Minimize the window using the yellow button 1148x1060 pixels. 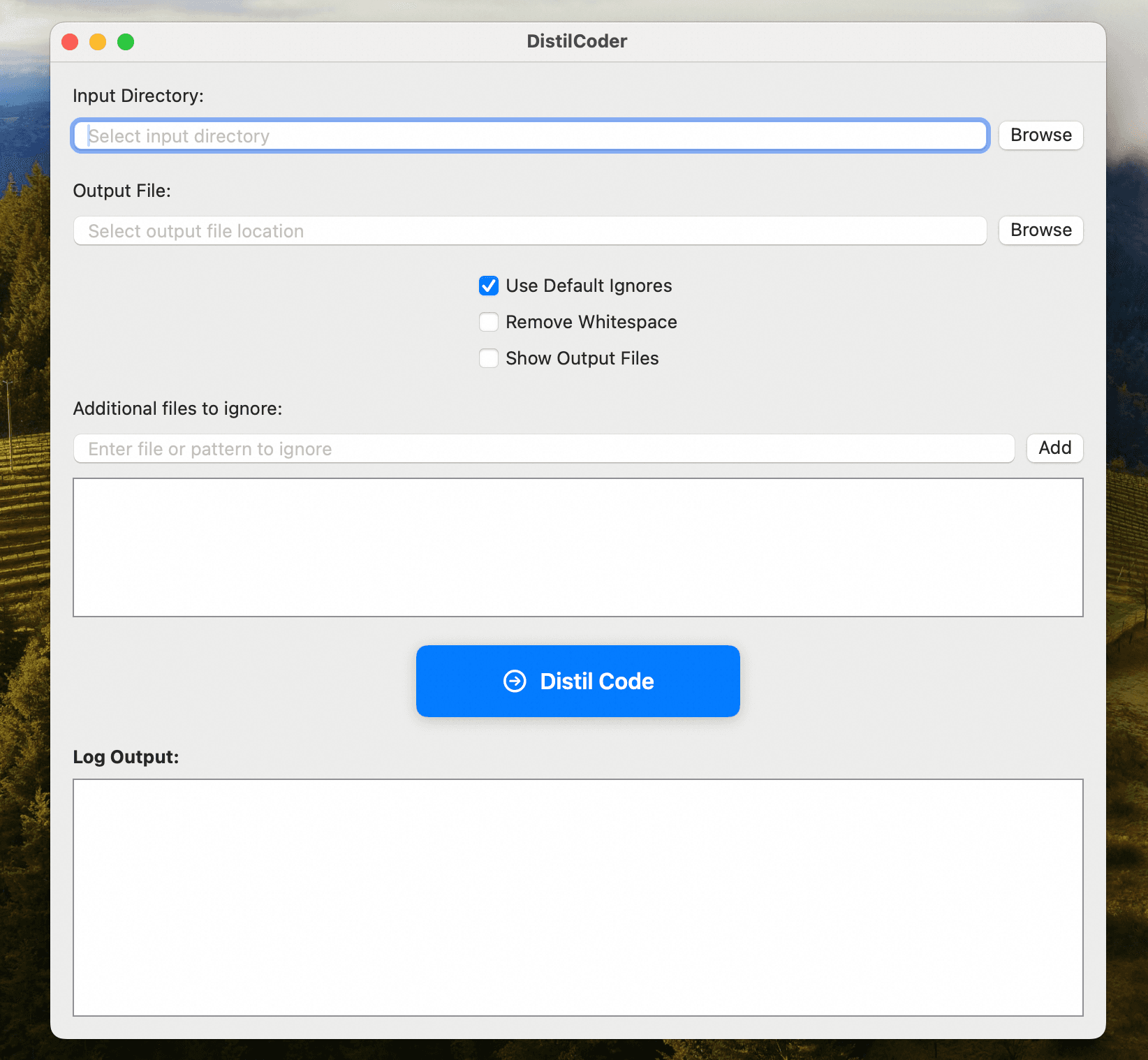[x=98, y=42]
